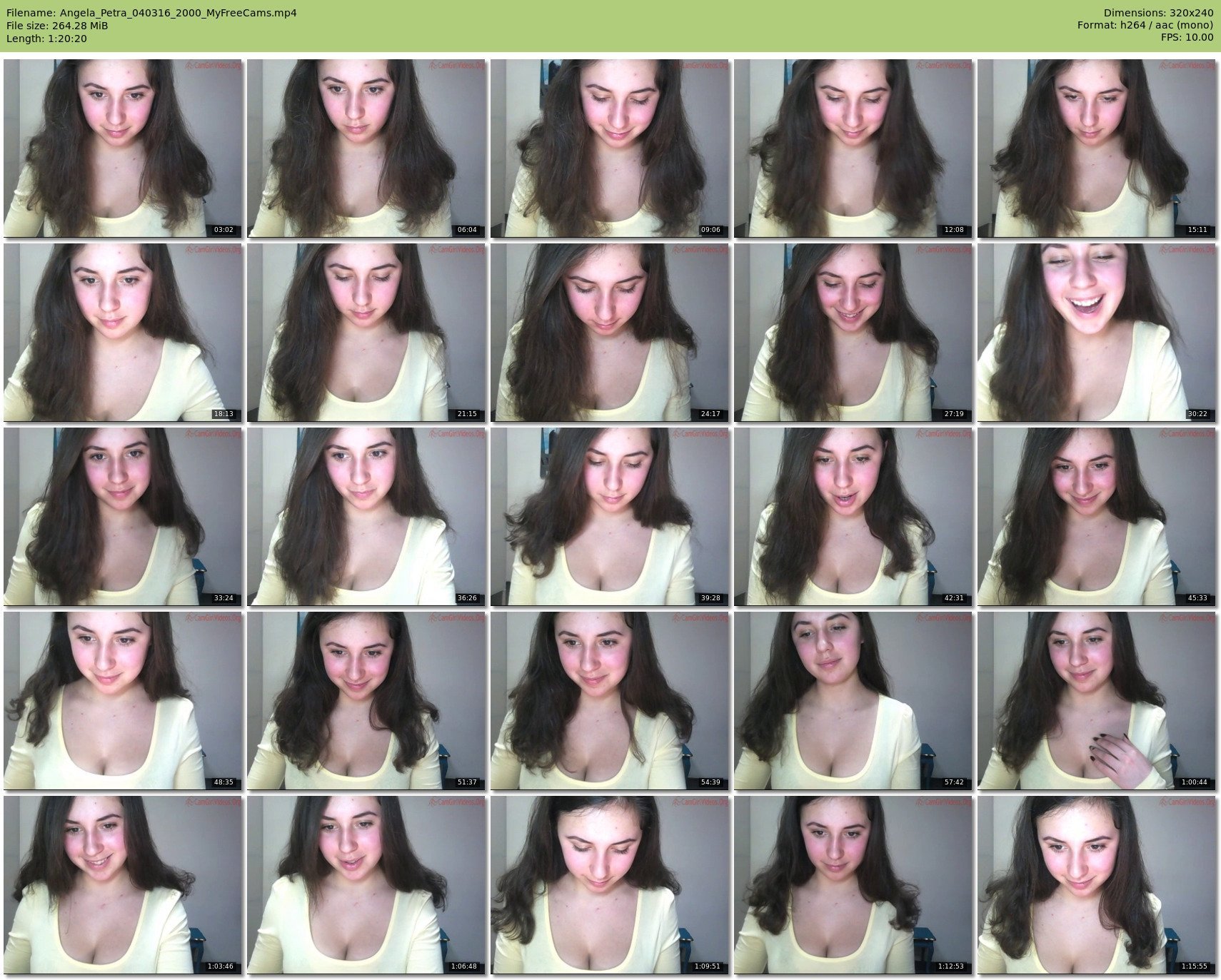Image resolution: width=1221 pixels, height=980 pixels.
Task: Click the Filename line in the header
Action: coord(151,13)
